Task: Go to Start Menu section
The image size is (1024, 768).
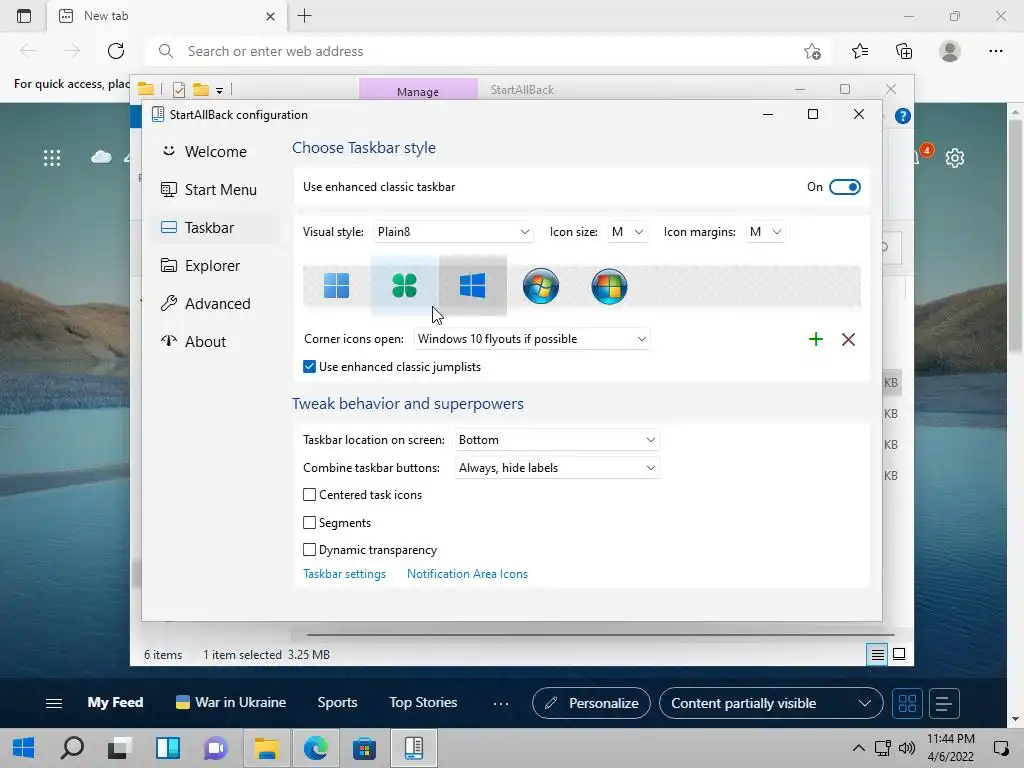Action: [216, 190]
